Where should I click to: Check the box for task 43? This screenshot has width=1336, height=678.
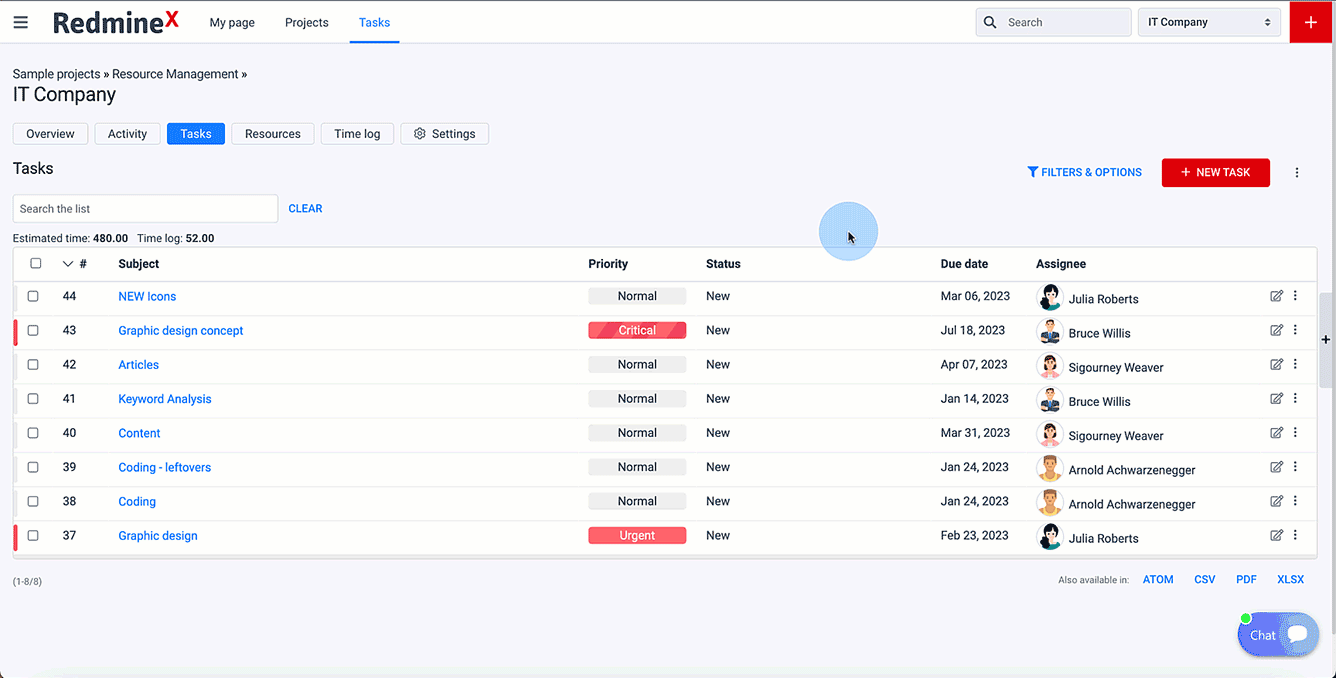(33, 330)
